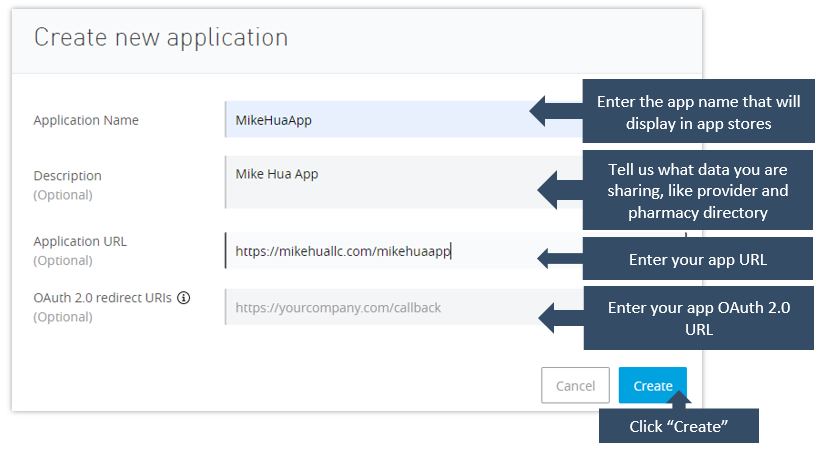Click the "Application URL (Optional)" label
Image resolution: width=831 pixels, height=452 pixels.
coord(80,250)
